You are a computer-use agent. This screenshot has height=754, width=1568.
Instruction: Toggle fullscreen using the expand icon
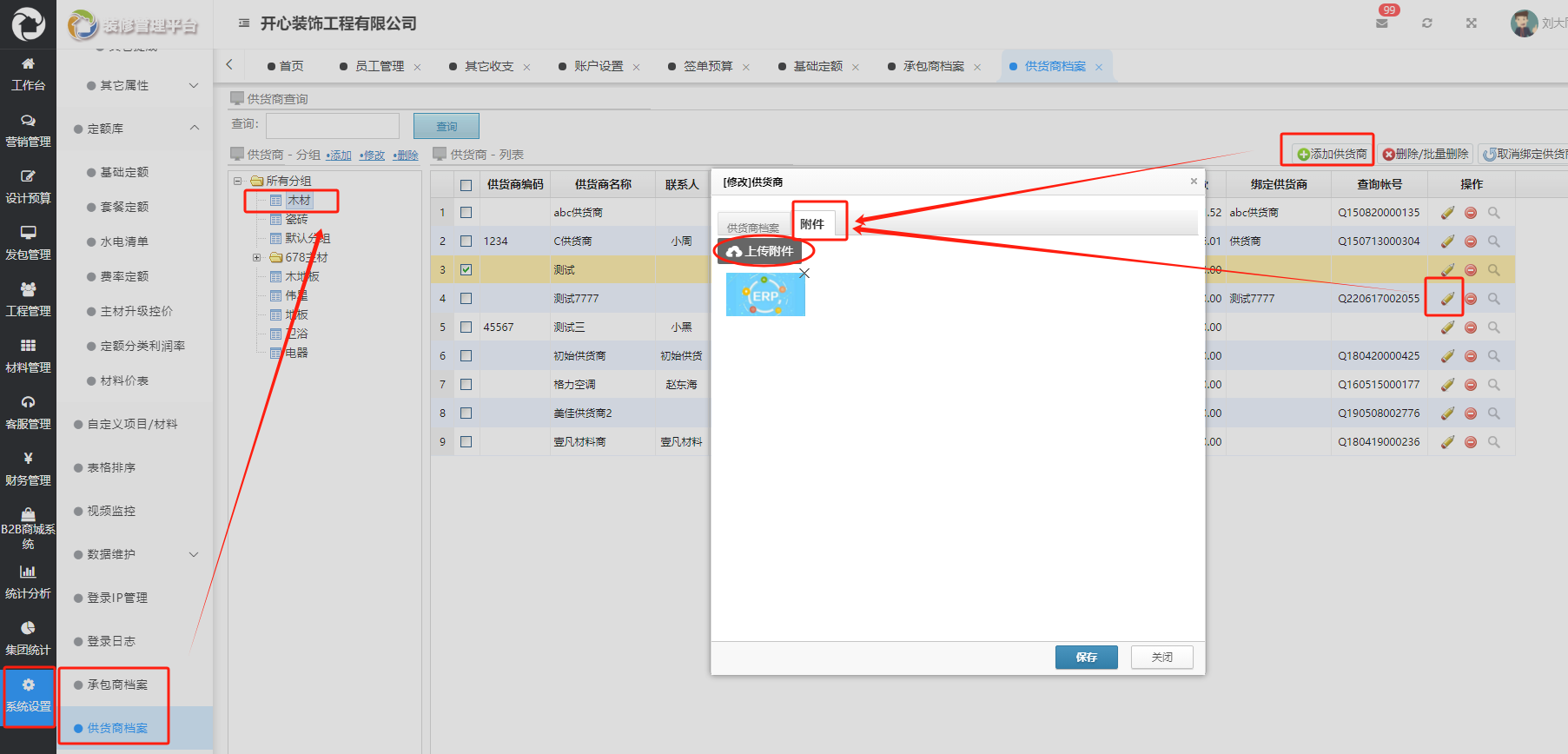click(x=1471, y=23)
